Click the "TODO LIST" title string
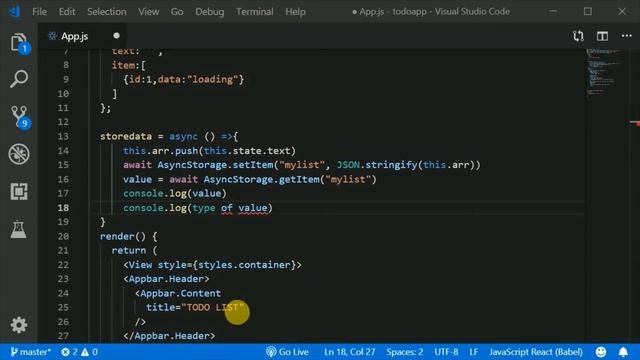The image size is (640, 360). pos(212,307)
